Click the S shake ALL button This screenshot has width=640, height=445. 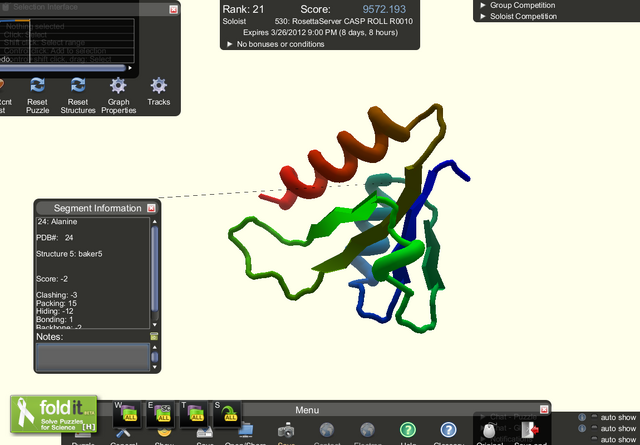[x=227, y=414]
